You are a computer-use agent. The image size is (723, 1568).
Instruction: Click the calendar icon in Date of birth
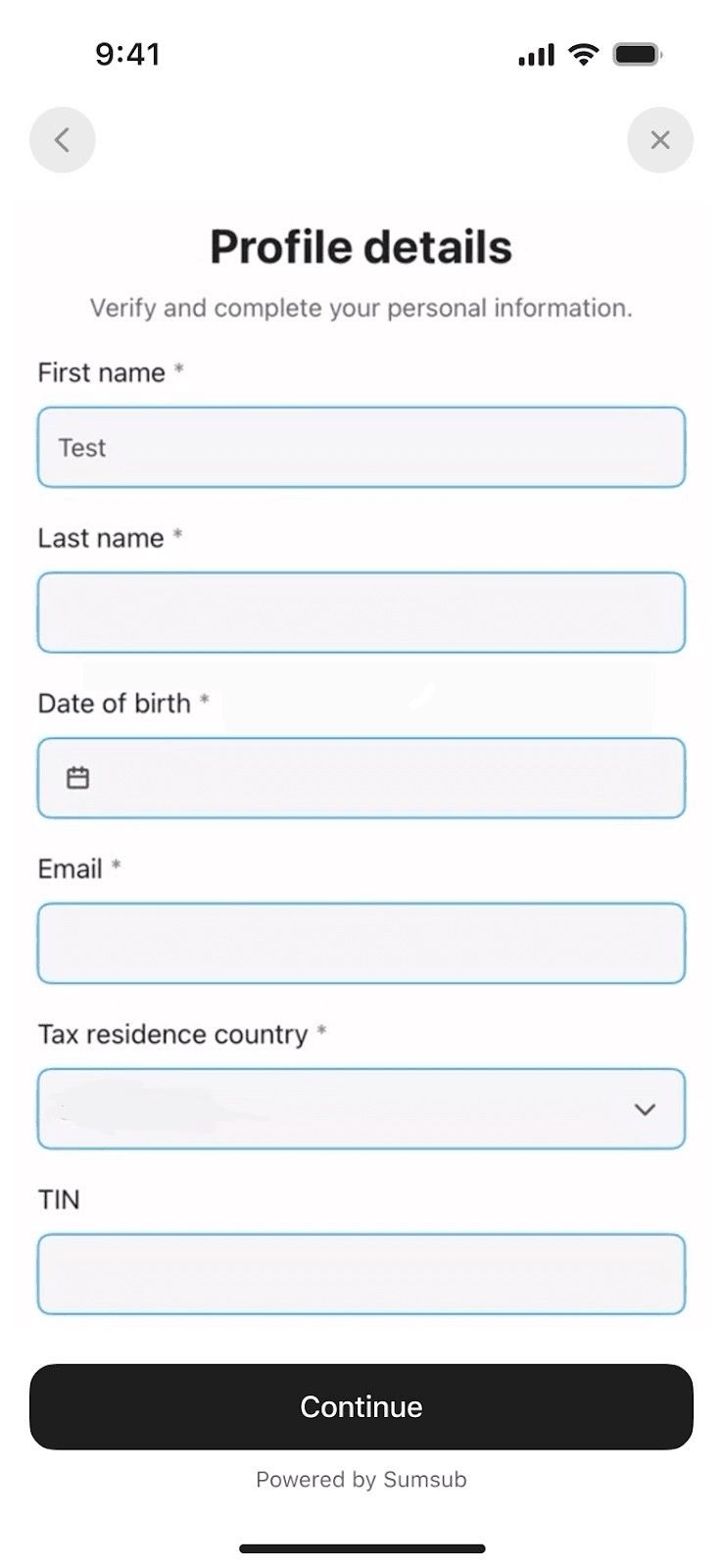(x=77, y=778)
